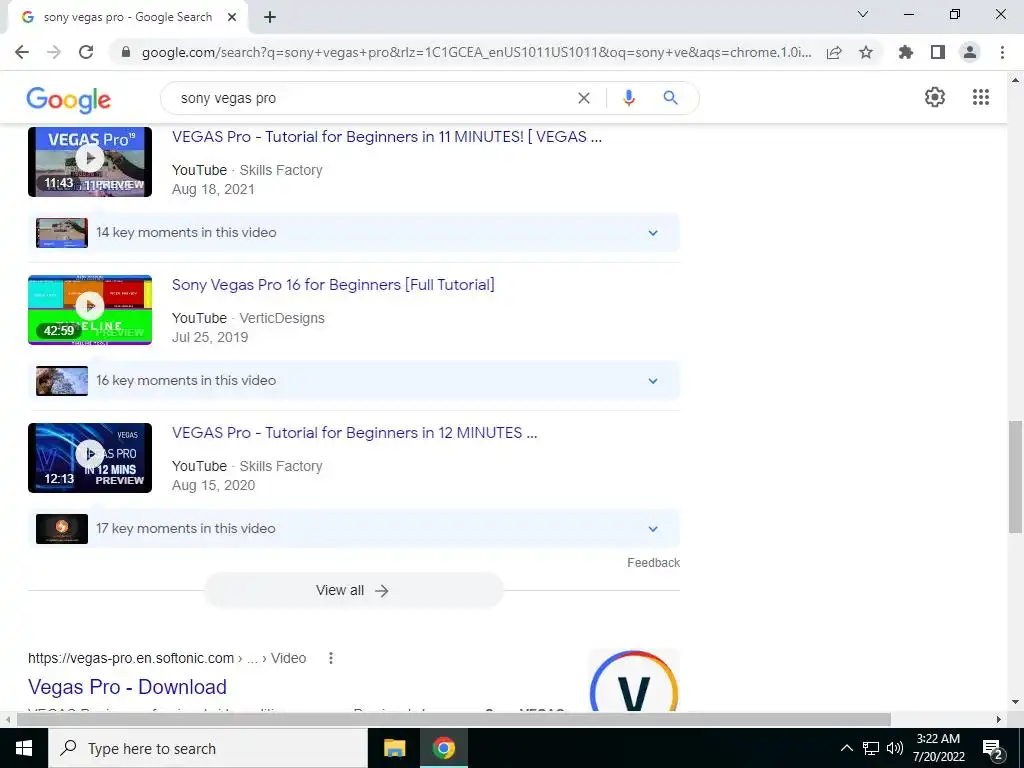Clear the Google search box

pos(584,98)
